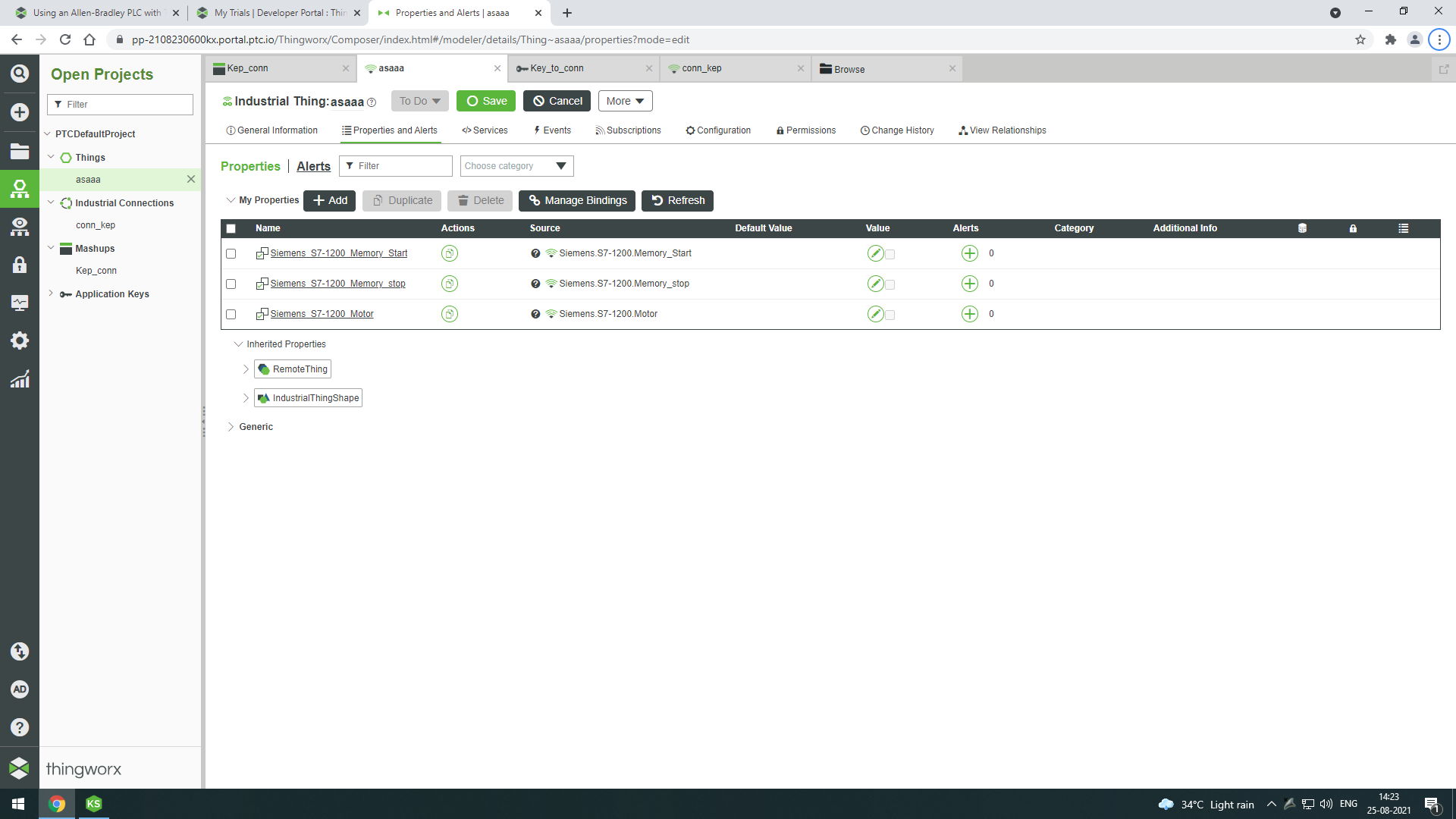Check the Siemens_S7-1200_Memory_Start row checkbox
Image resolution: width=1456 pixels, height=819 pixels.
coord(231,253)
